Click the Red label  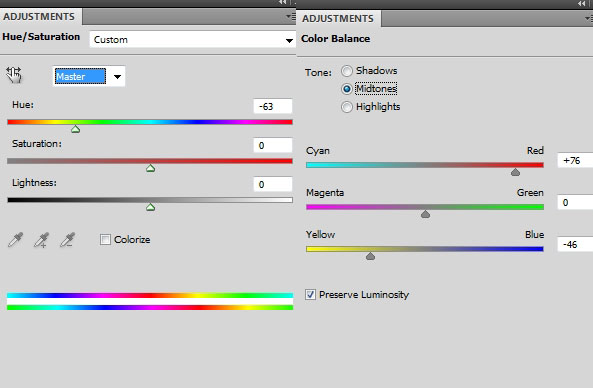pyautogui.click(x=535, y=151)
